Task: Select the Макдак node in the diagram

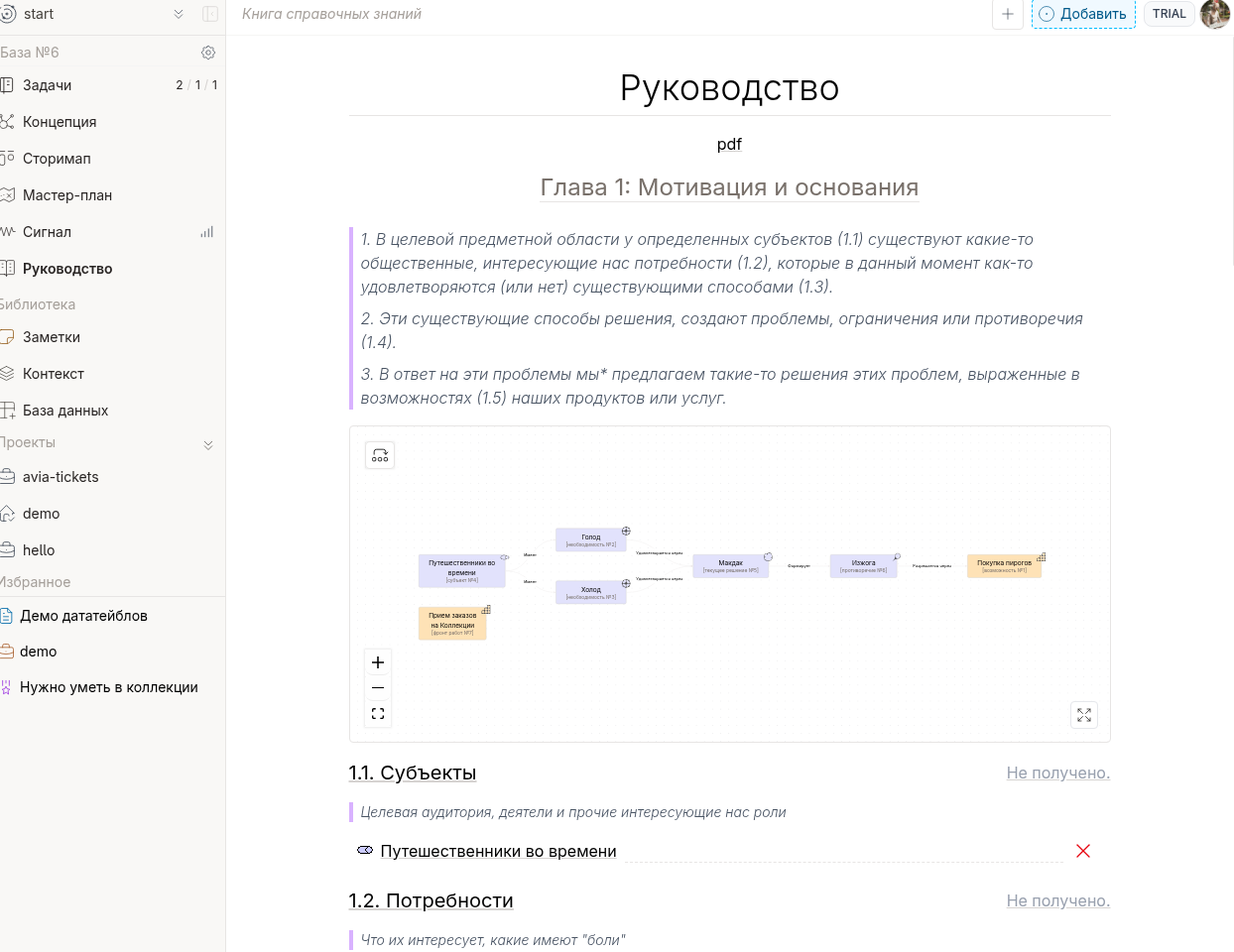Action: click(x=731, y=566)
